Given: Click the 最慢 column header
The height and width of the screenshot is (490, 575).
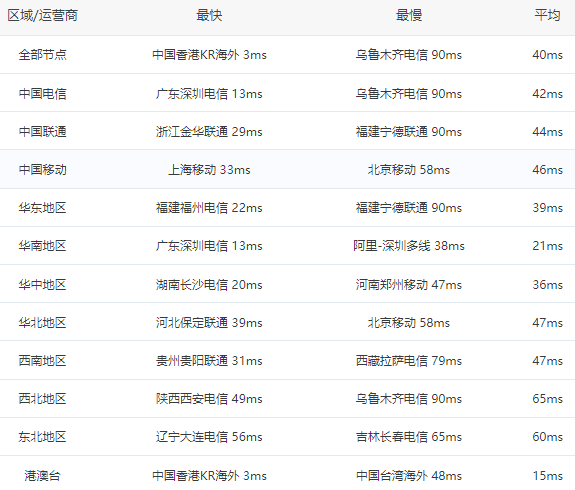Looking at the screenshot, I should (409, 15).
